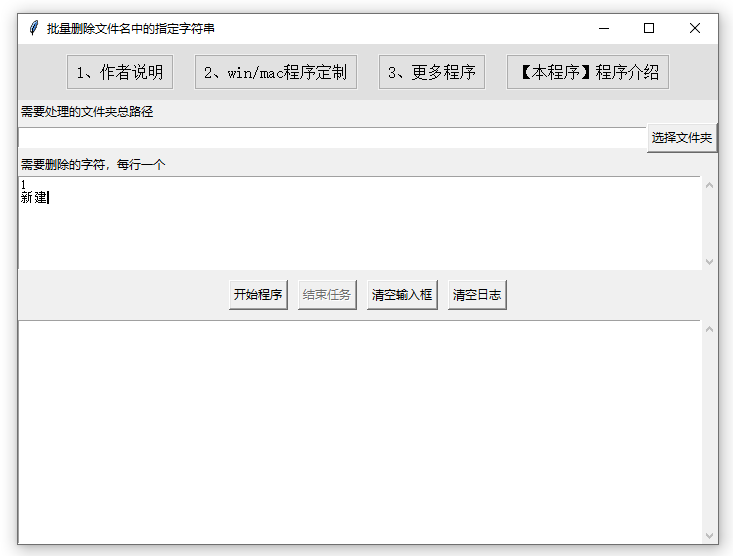Click inside the characters-to-delete text box

[x=359, y=223]
